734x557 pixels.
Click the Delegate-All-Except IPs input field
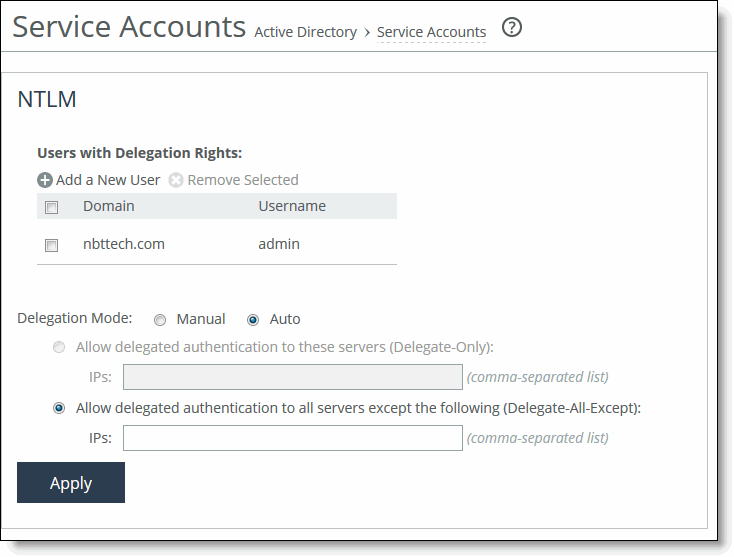point(292,438)
